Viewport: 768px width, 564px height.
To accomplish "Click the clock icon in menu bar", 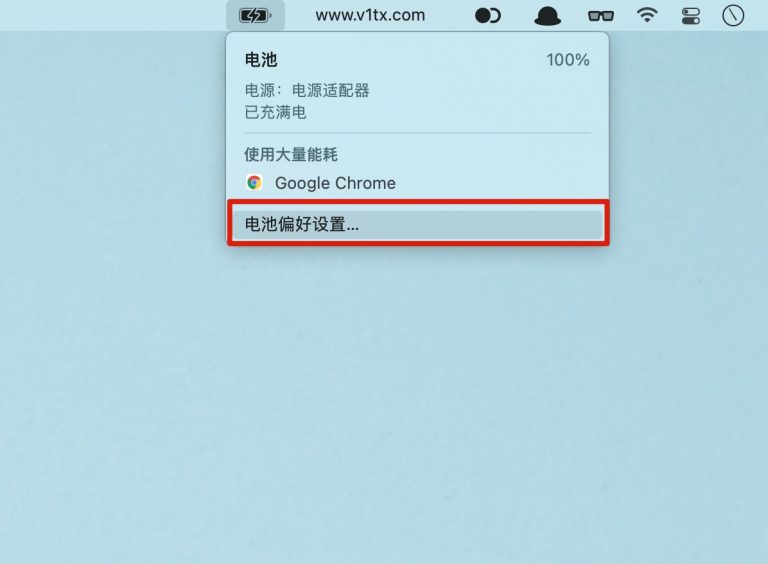I will tap(733, 16).
